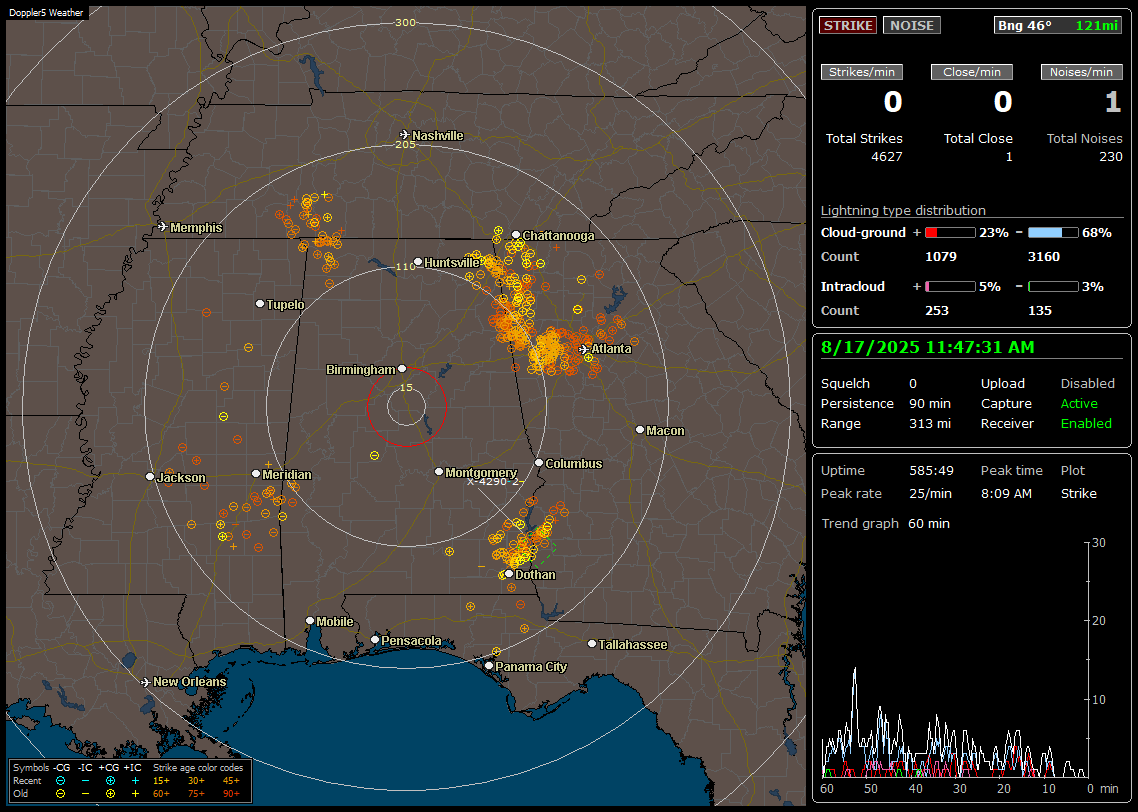
Task: Select the Jackson city marker dot
Action: [x=150, y=477]
